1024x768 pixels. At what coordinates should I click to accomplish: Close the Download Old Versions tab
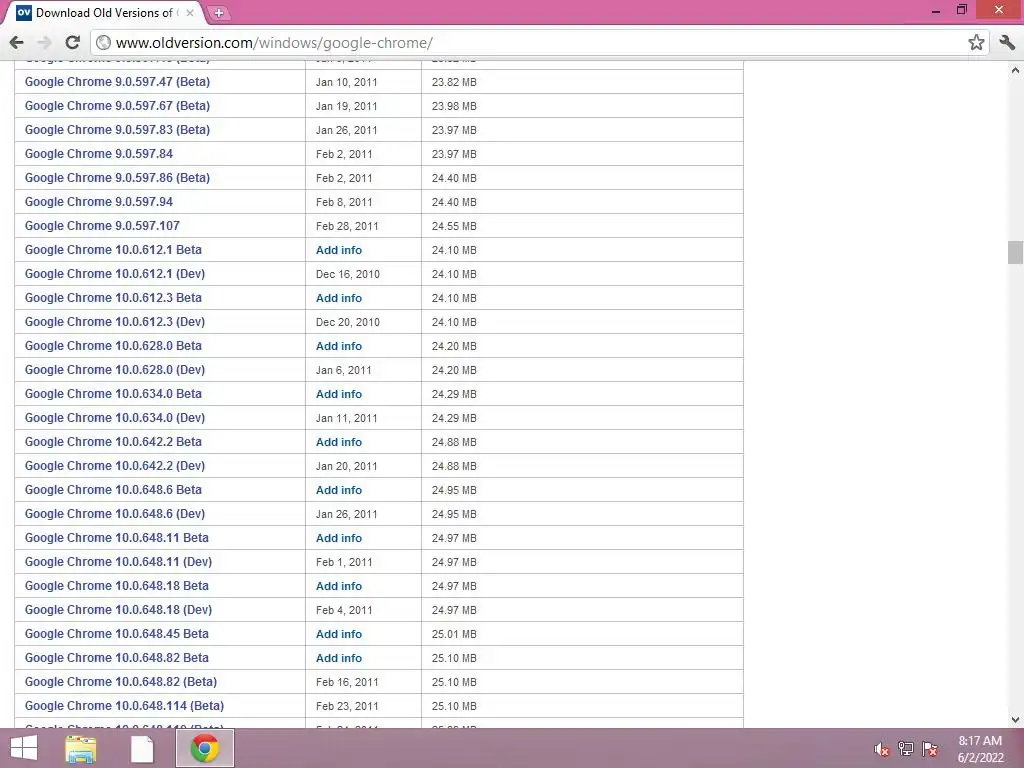click(x=190, y=13)
